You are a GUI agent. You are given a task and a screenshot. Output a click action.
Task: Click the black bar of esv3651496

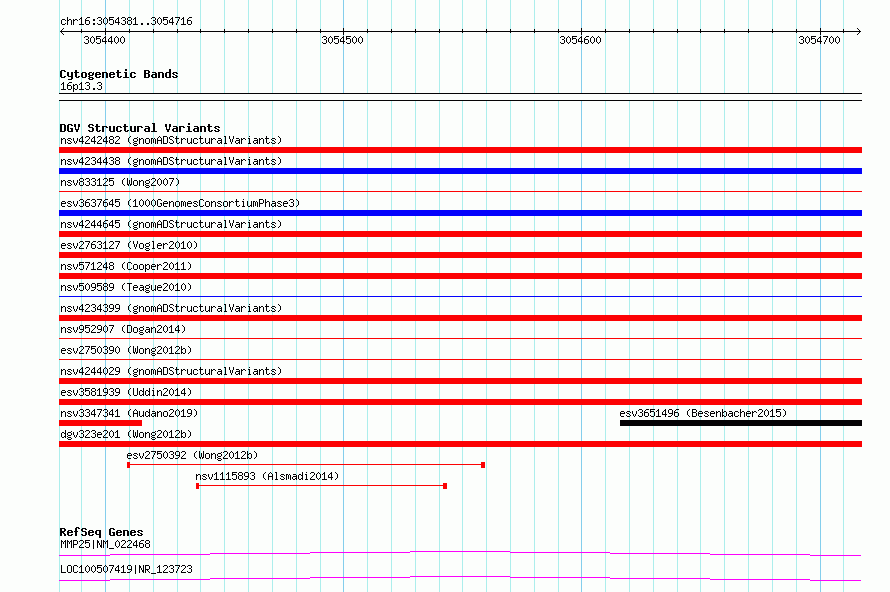[741, 423]
